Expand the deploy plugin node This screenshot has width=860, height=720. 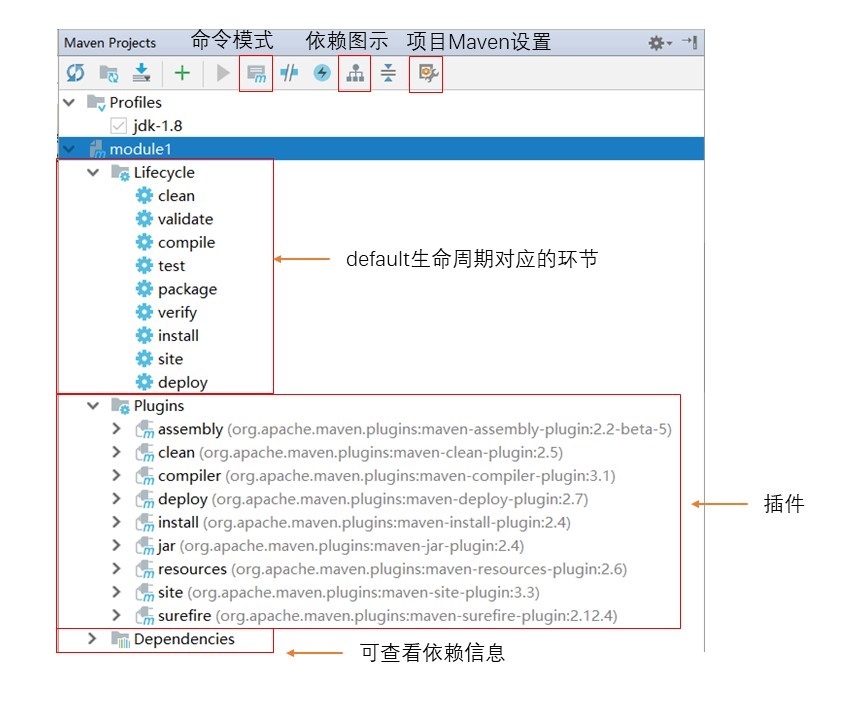pyautogui.click(x=116, y=499)
